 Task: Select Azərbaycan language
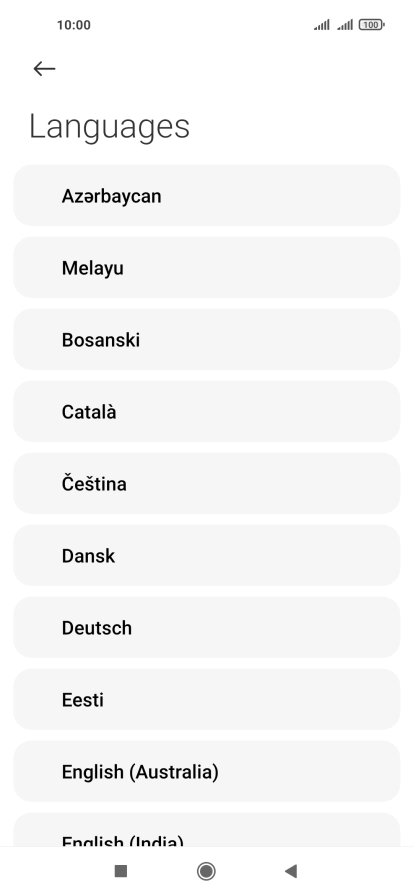(206, 195)
